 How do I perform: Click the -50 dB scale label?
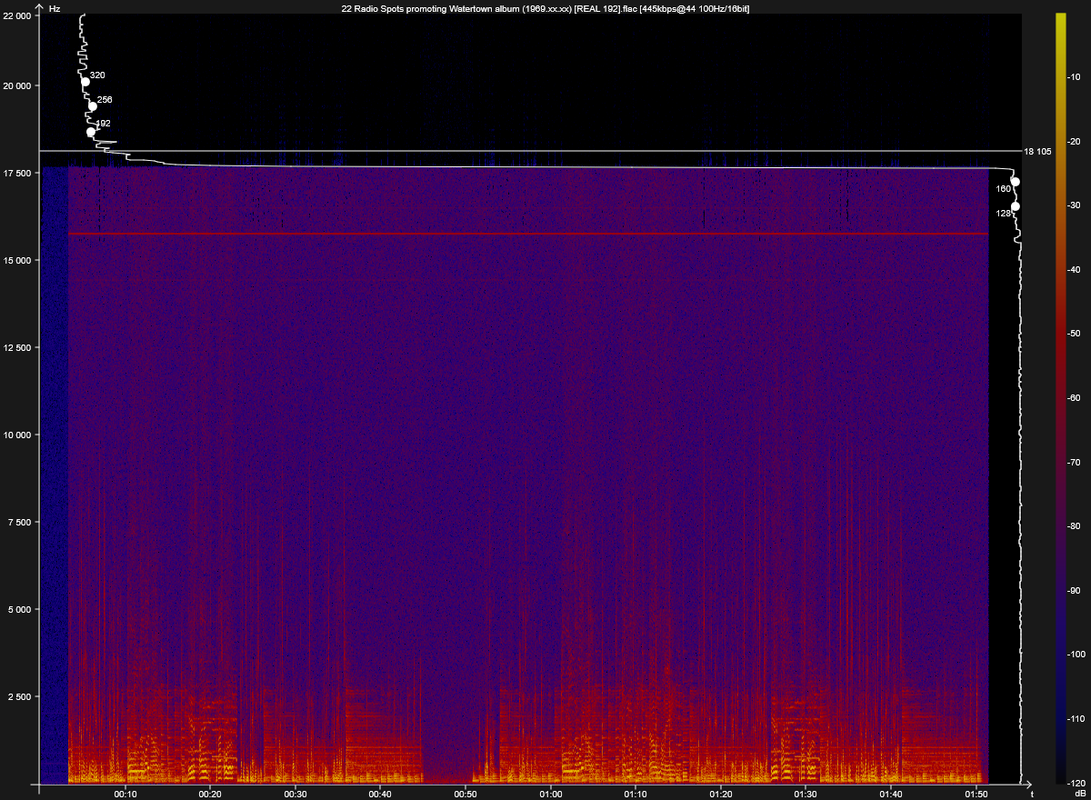1074,334
